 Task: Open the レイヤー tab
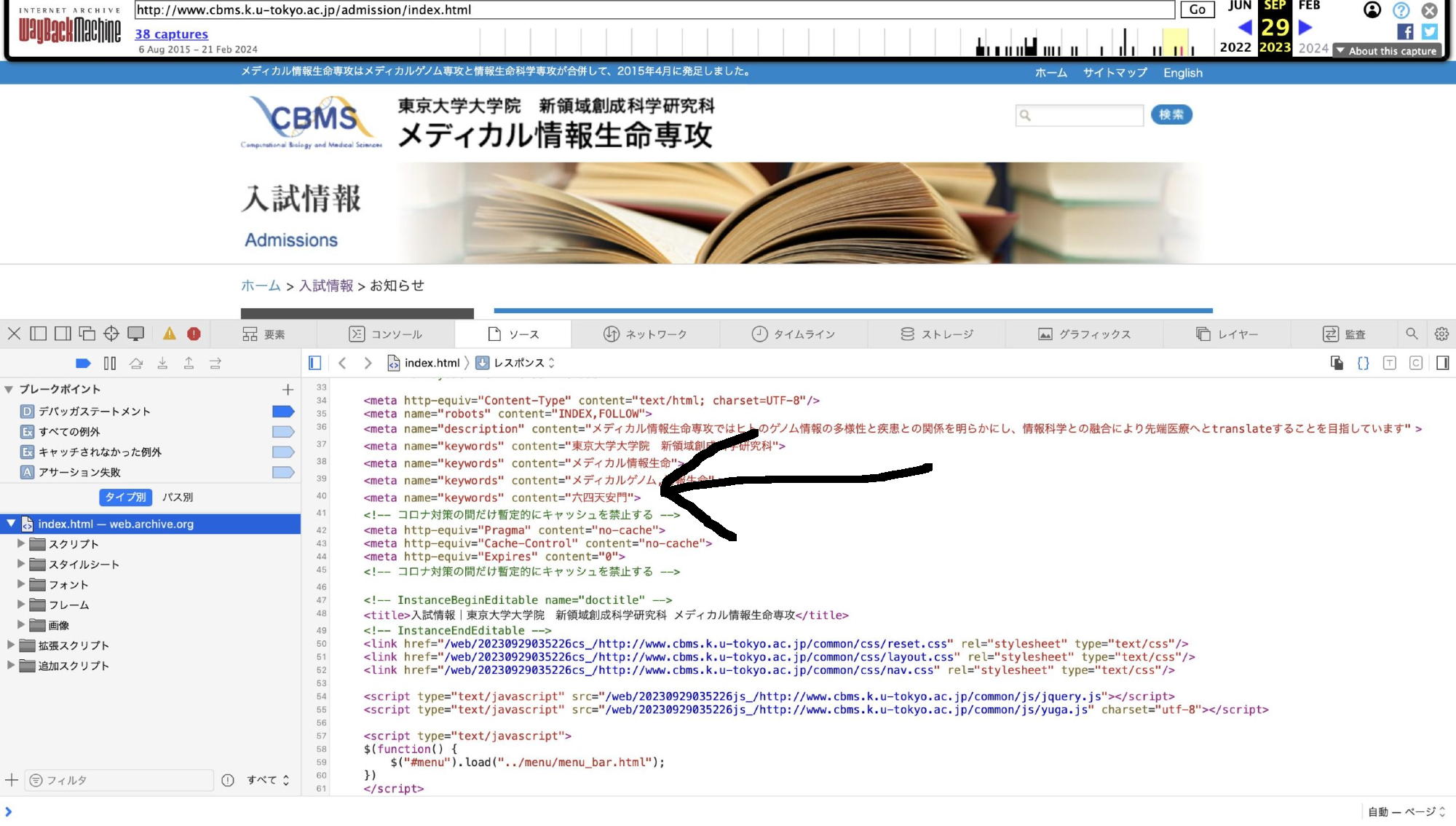[1227, 334]
